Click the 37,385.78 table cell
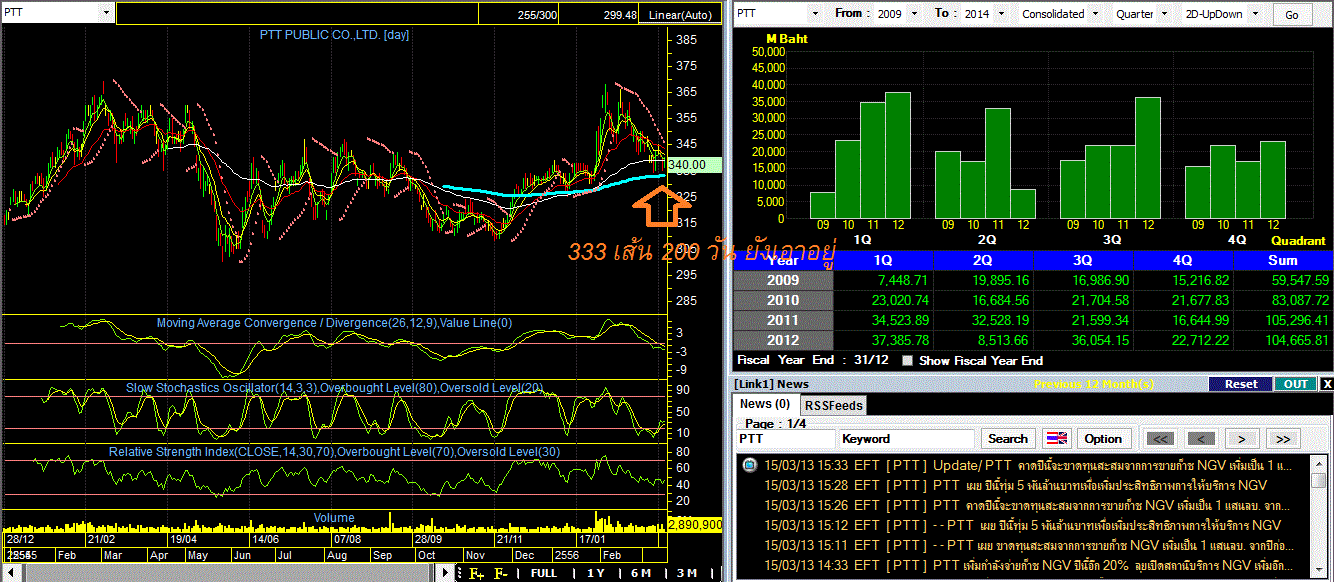Viewport: 1334px width, 582px height. [x=884, y=340]
